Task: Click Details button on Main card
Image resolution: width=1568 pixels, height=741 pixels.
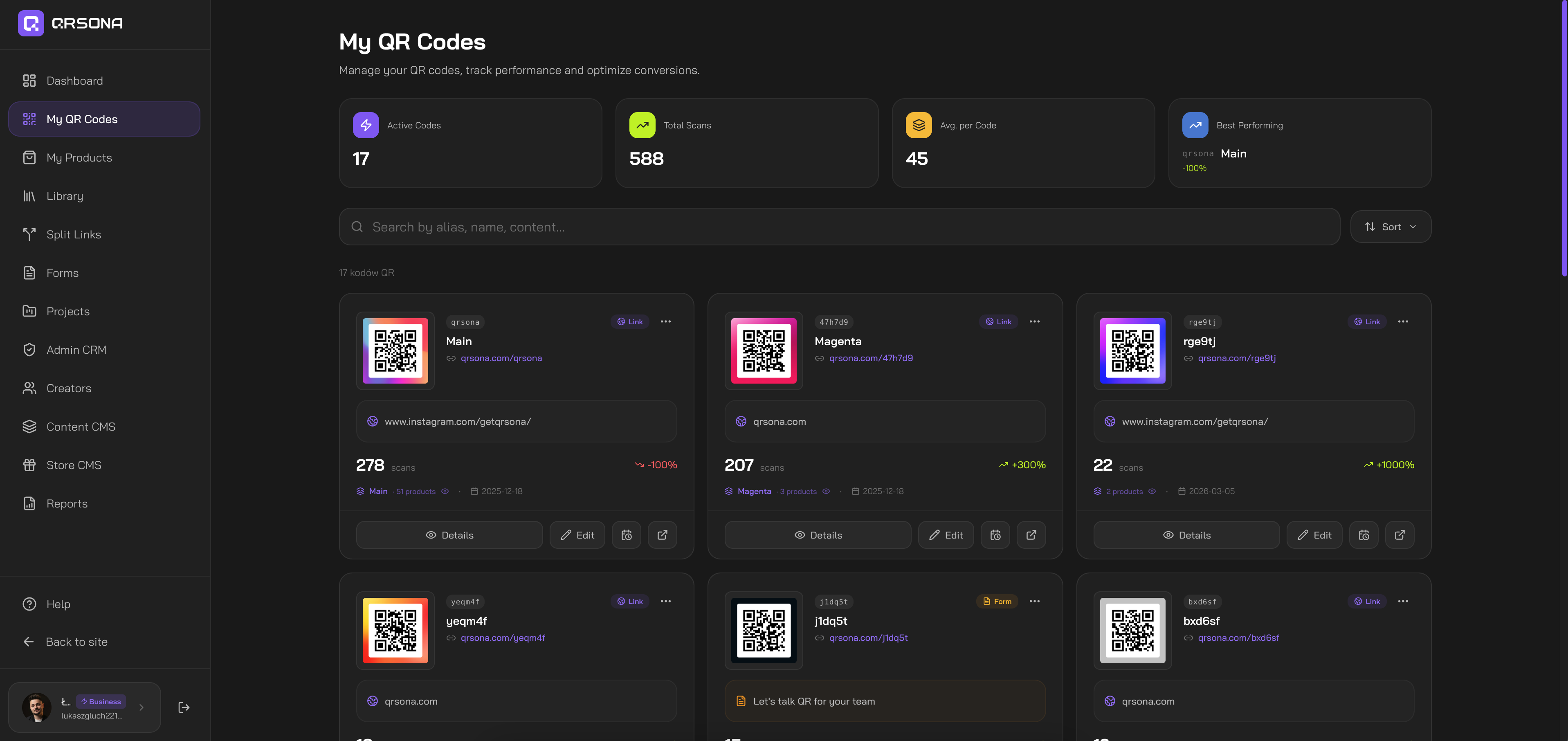Action: (x=449, y=534)
